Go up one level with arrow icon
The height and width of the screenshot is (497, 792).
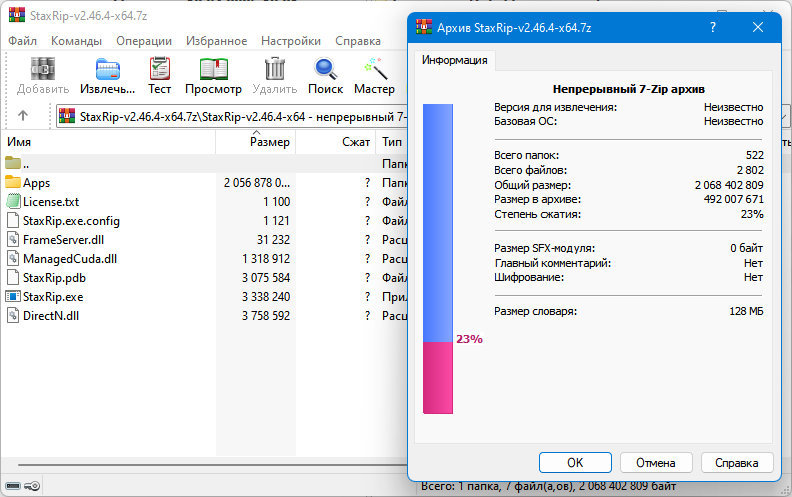coord(23,116)
